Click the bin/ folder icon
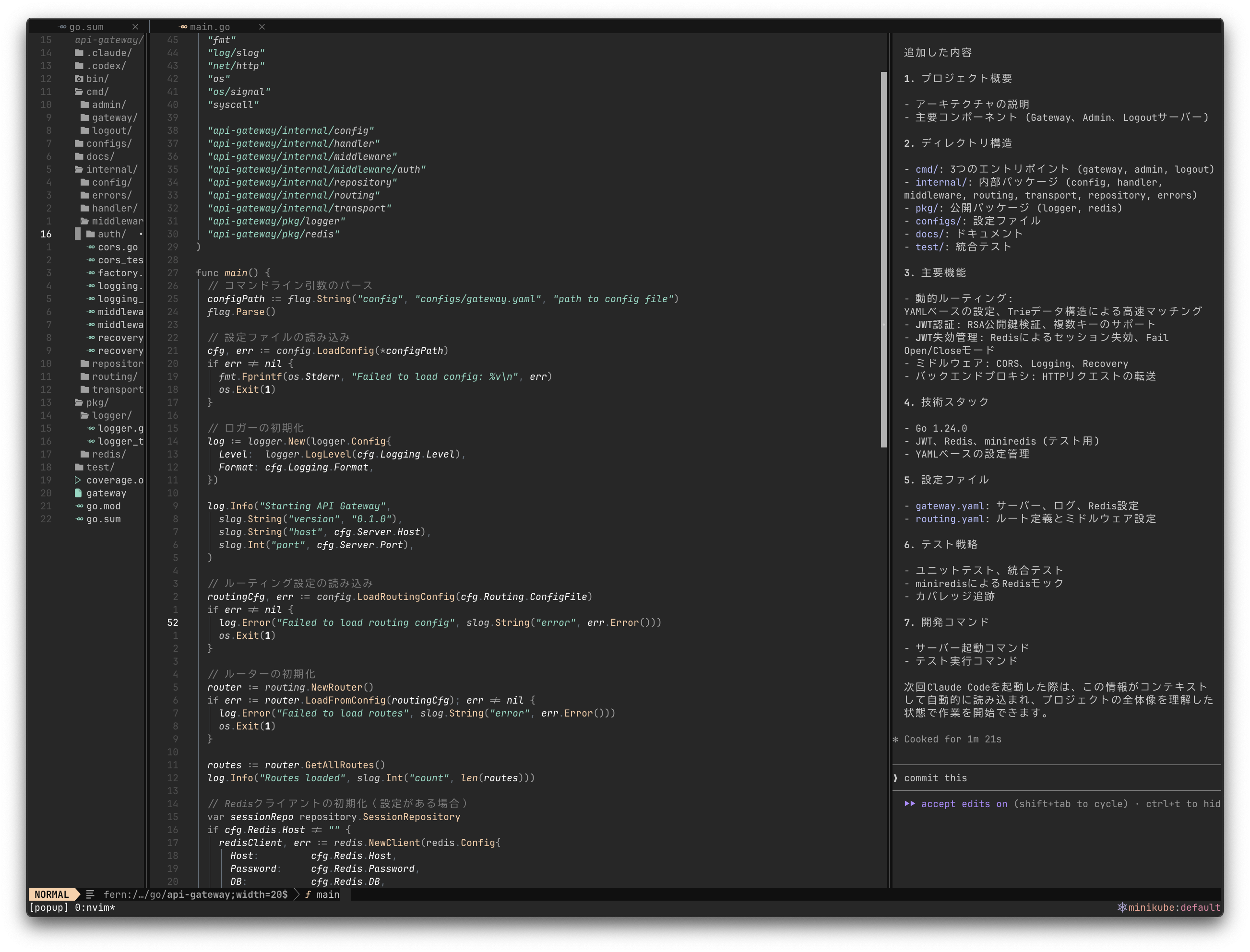This screenshot has width=1250, height=952. [x=79, y=79]
